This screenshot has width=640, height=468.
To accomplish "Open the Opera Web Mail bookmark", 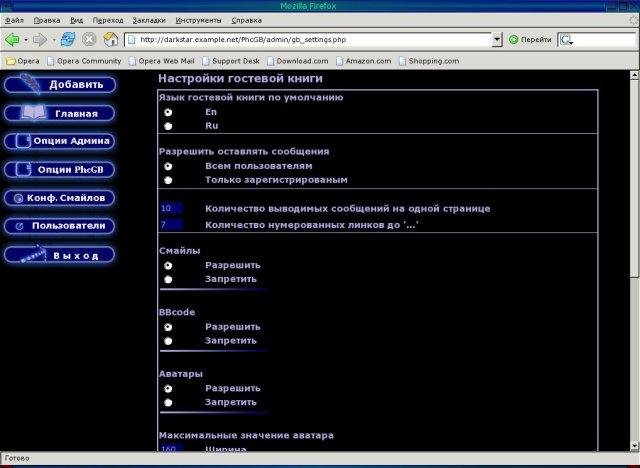I will coord(162,61).
